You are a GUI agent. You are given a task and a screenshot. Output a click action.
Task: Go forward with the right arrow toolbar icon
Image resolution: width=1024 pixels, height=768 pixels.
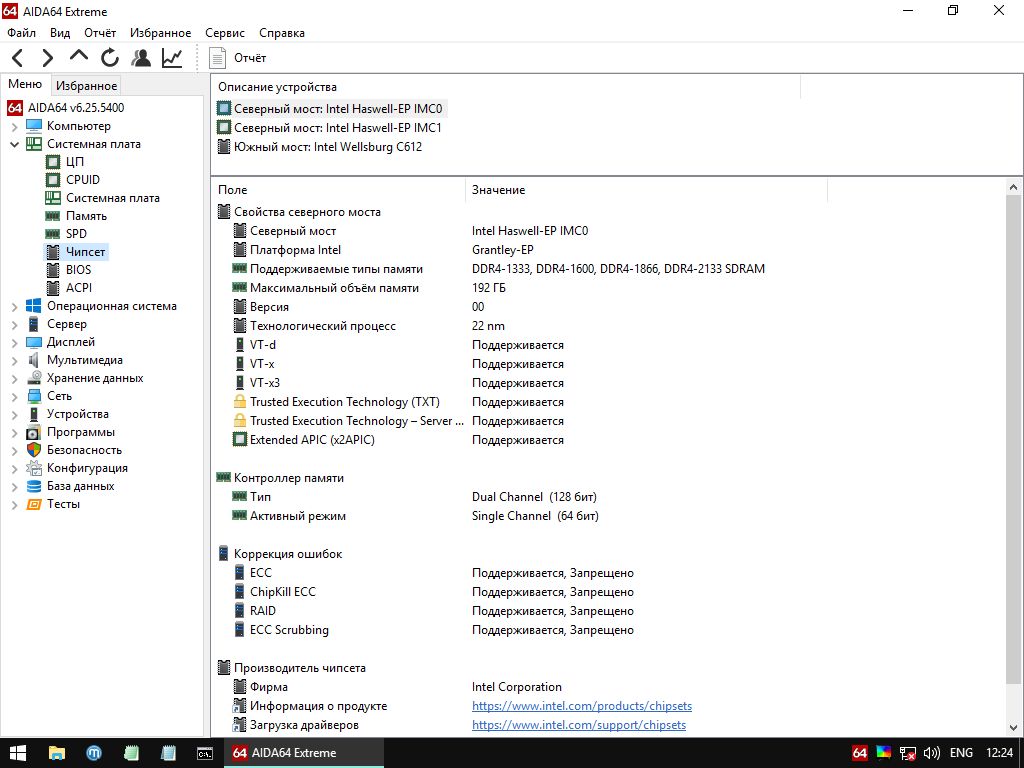click(x=48, y=58)
